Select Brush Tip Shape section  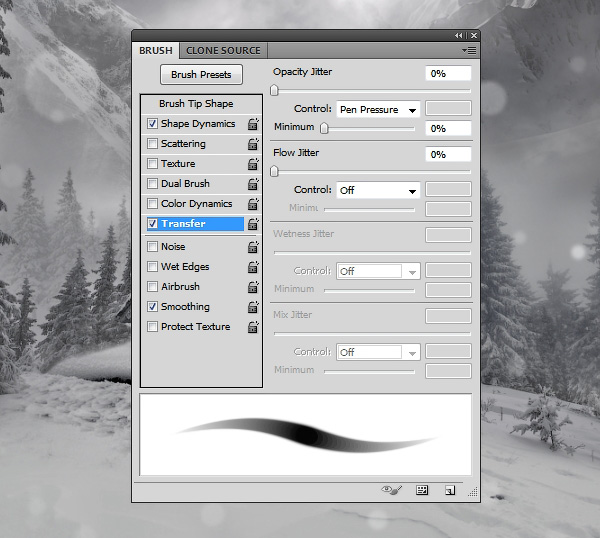click(x=196, y=104)
